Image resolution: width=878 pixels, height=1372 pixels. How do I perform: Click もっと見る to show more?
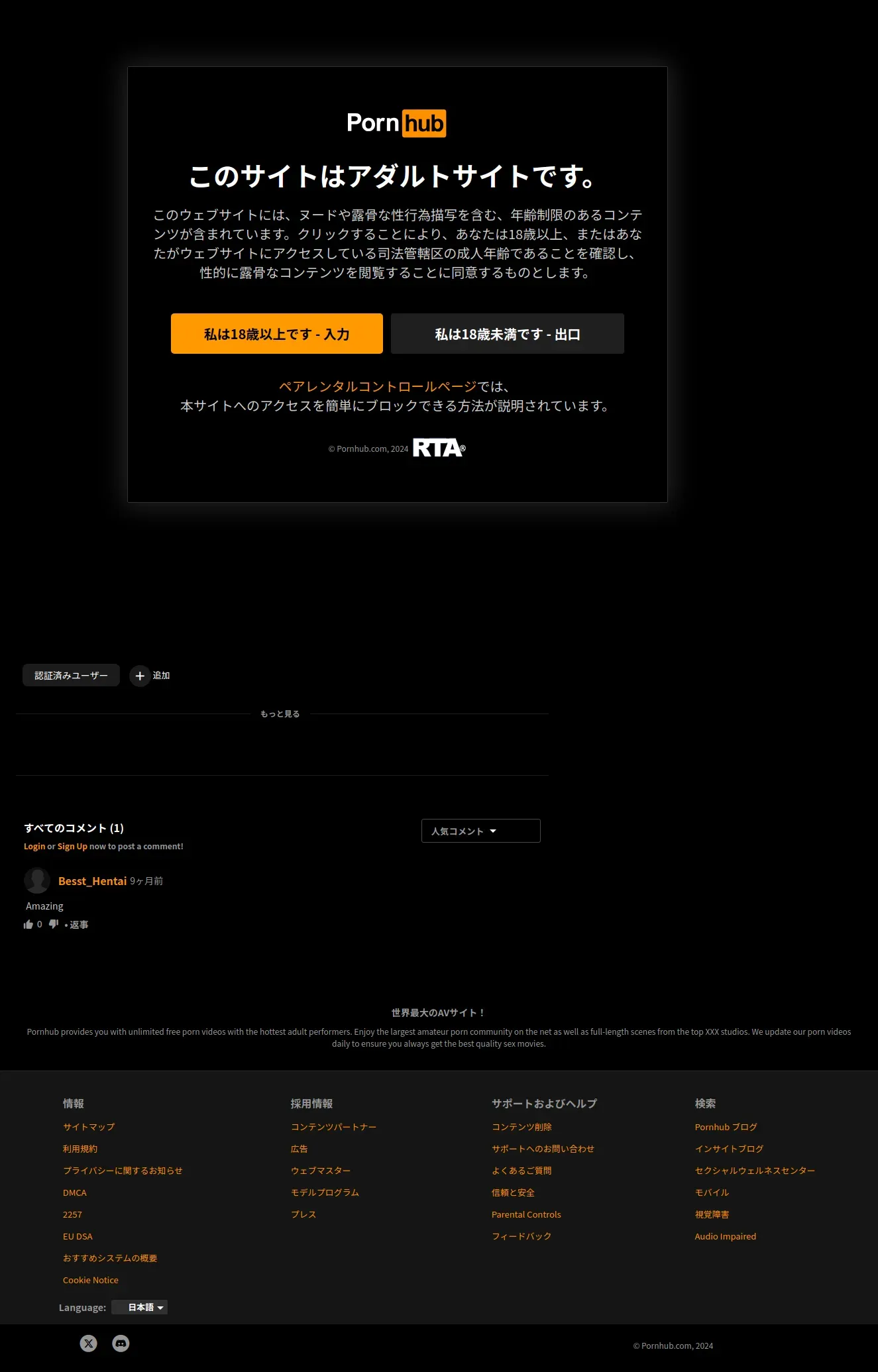pos(280,713)
